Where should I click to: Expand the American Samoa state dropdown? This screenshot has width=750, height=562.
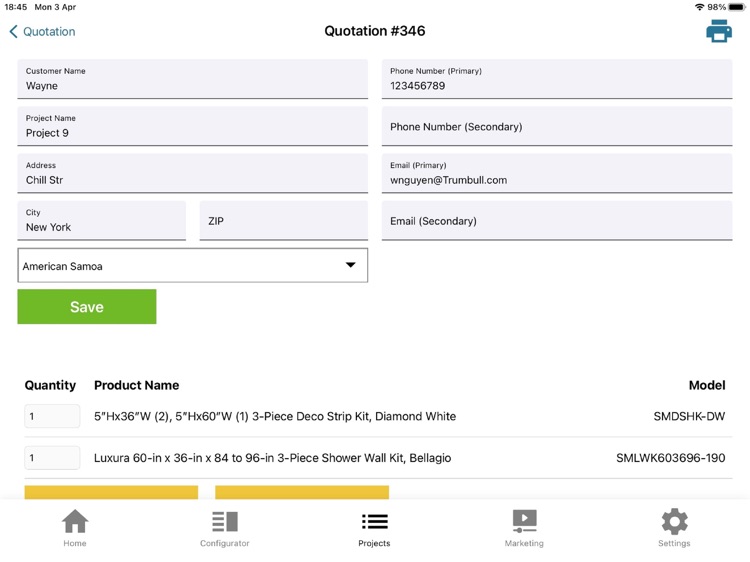(192, 265)
